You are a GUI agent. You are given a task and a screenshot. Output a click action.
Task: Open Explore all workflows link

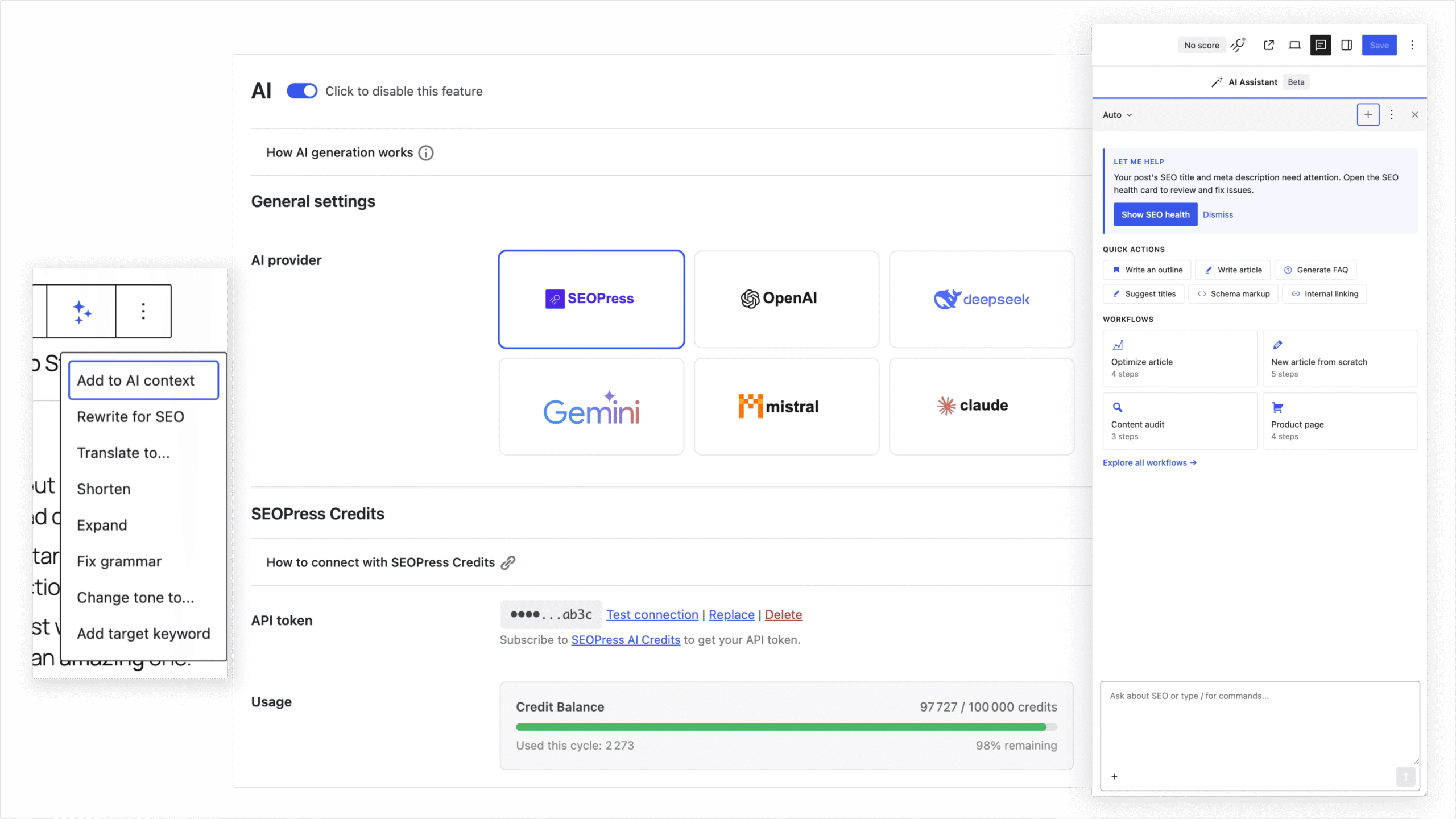(1149, 462)
